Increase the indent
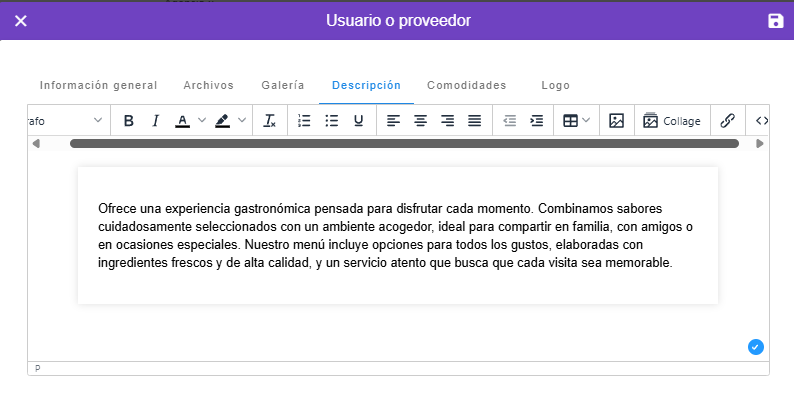Screen dimensions: 794x394 [x=537, y=121]
